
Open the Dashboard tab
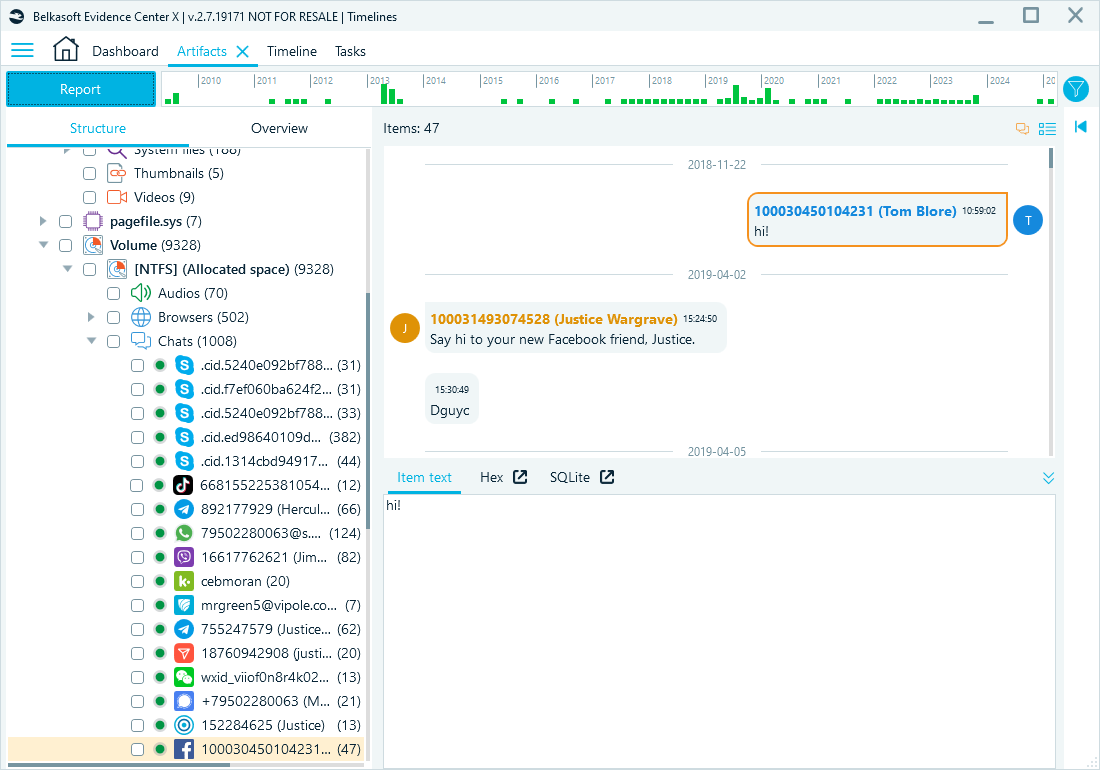125,51
